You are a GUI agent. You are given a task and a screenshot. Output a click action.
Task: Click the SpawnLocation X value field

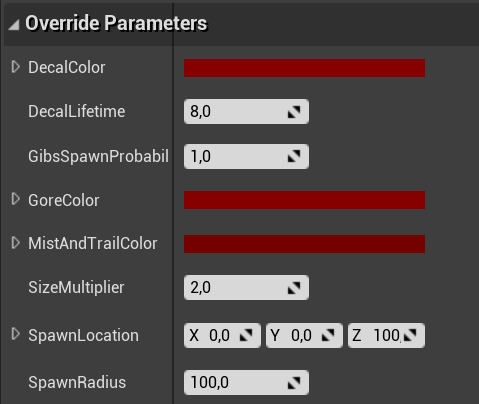click(222, 335)
